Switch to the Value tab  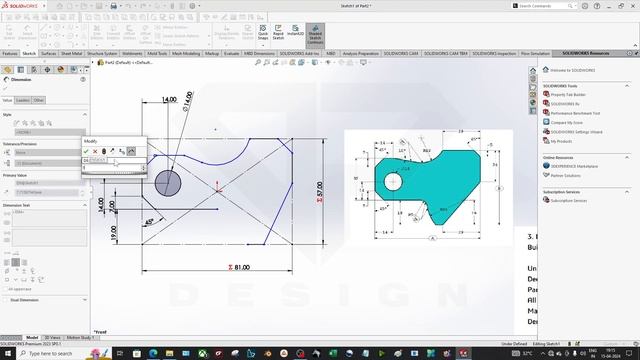click(7, 100)
